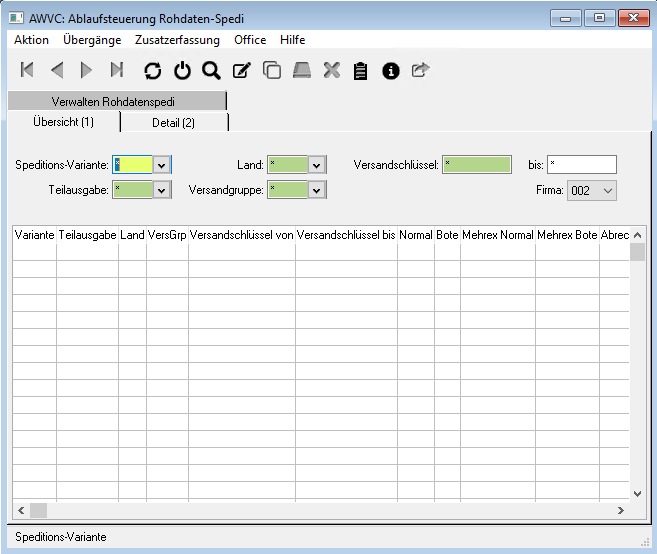Viewport: 657px width, 554px height.
Task: Click the refresh icon in toolbar
Action: coord(152,70)
